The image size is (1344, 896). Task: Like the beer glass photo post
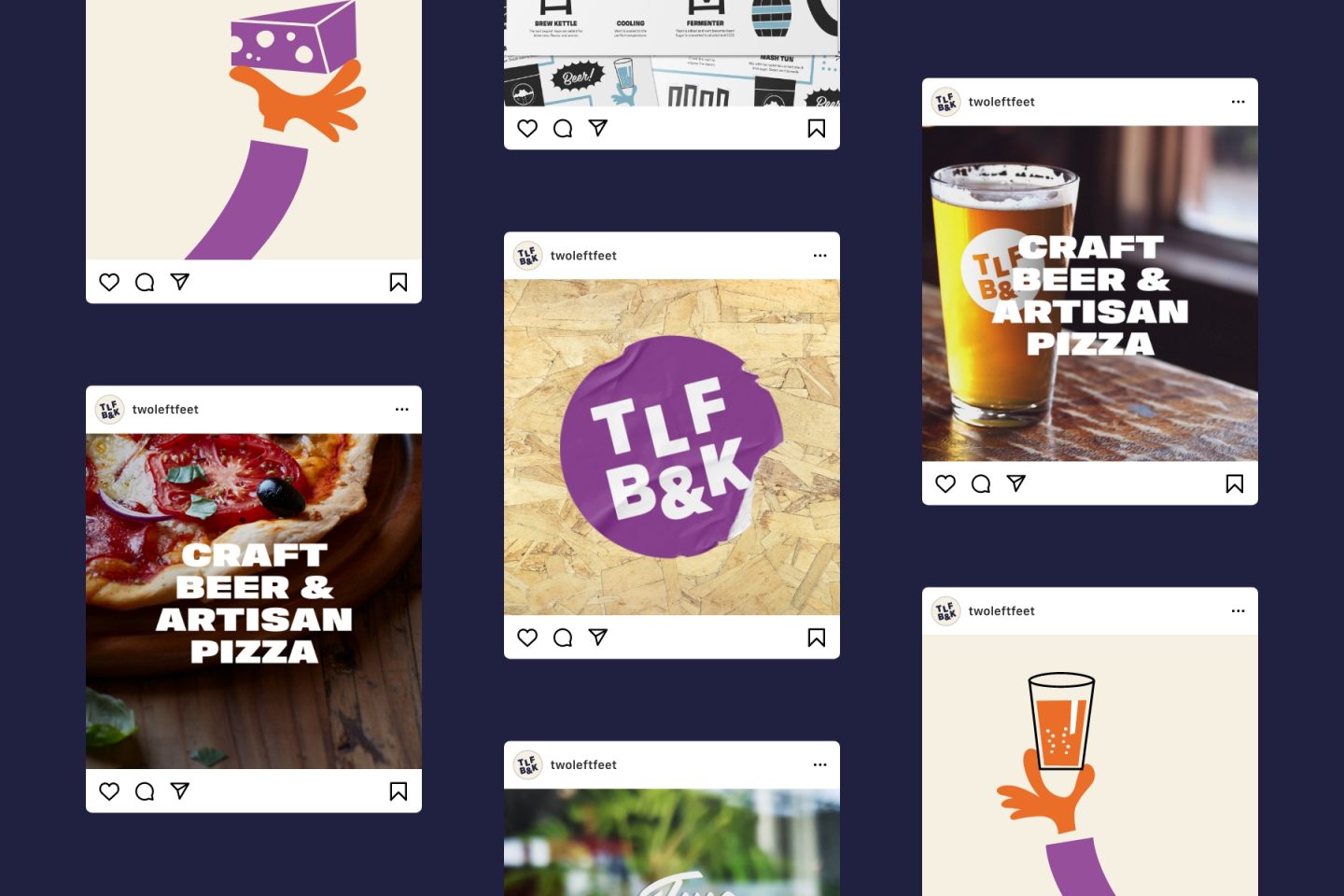[945, 483]
